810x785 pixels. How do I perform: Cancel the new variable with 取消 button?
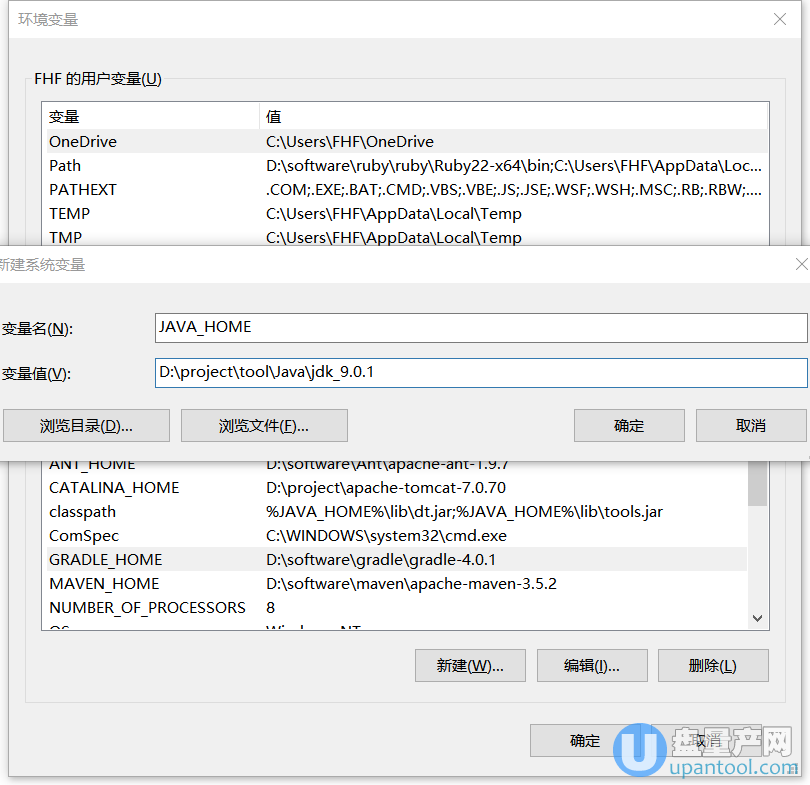[751, 426]
